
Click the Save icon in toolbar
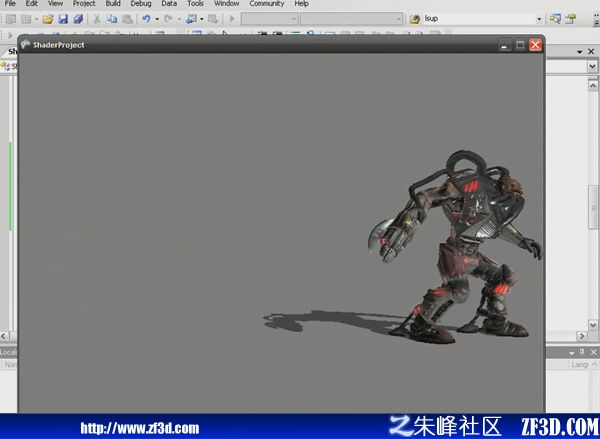(x=63, y=18)
